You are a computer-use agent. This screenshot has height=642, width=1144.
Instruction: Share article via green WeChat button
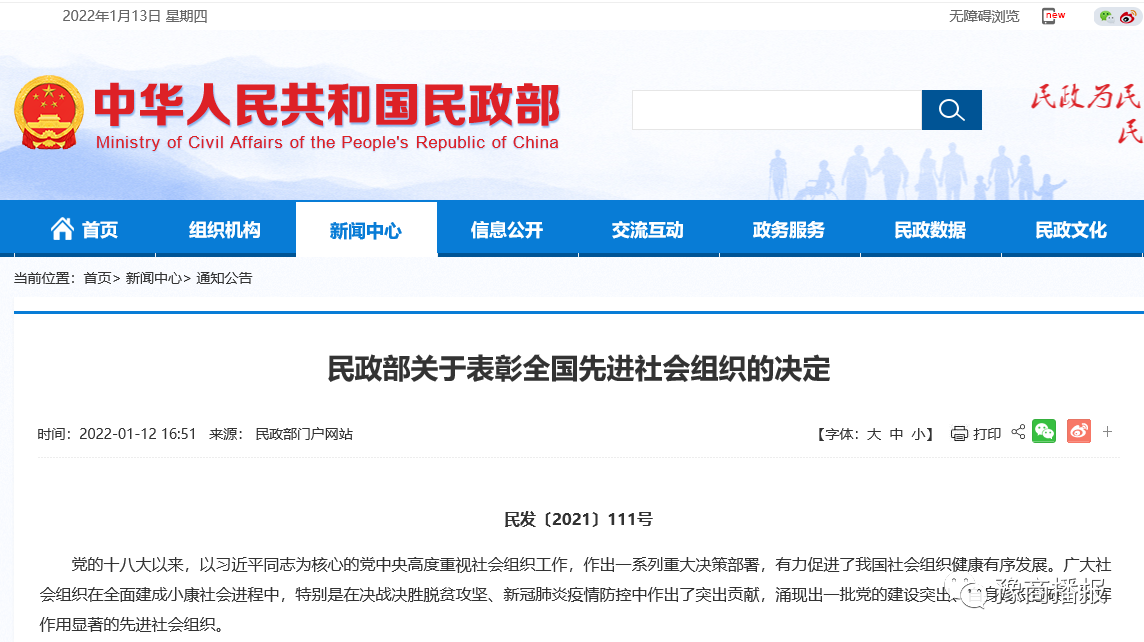1044,431
